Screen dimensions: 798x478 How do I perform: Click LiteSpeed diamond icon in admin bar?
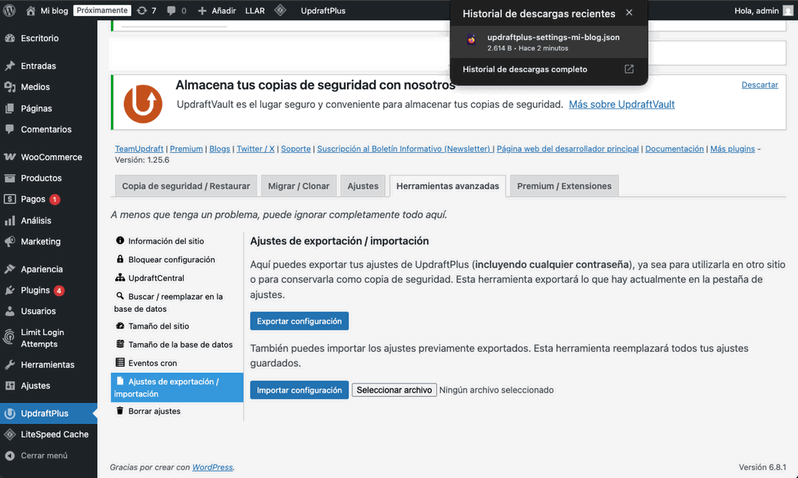click(x=280, y=10)
